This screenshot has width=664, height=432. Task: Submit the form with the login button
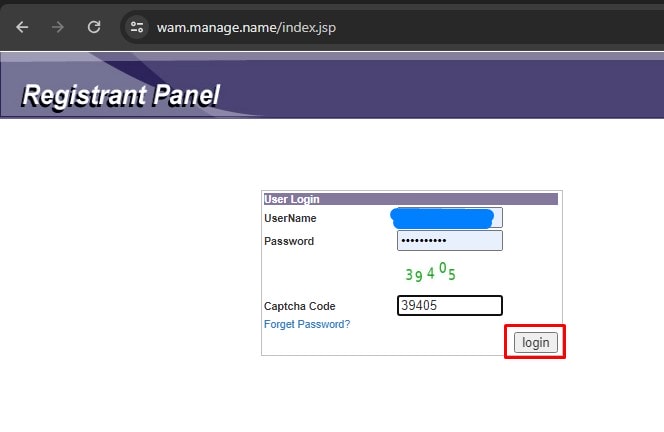[536, 342]
